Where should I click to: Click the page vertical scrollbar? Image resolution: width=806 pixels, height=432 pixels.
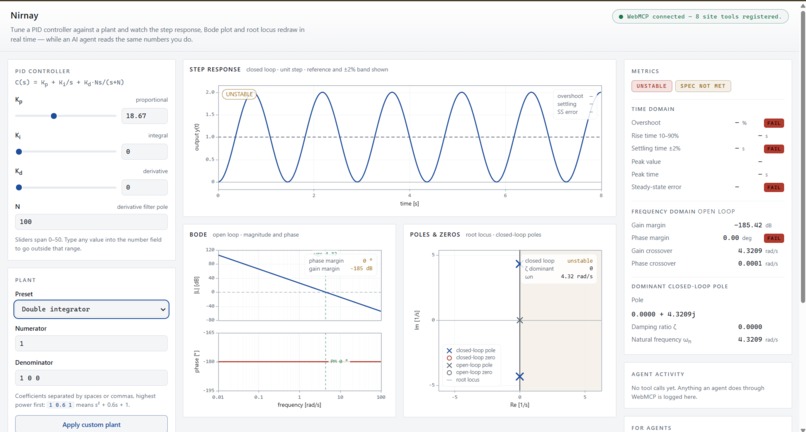(x=802, y=154)
